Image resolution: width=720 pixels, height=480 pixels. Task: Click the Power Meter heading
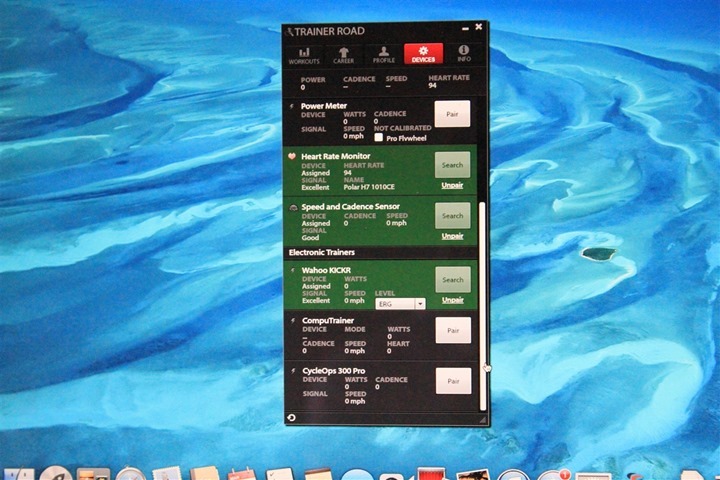tap(324, 106)
